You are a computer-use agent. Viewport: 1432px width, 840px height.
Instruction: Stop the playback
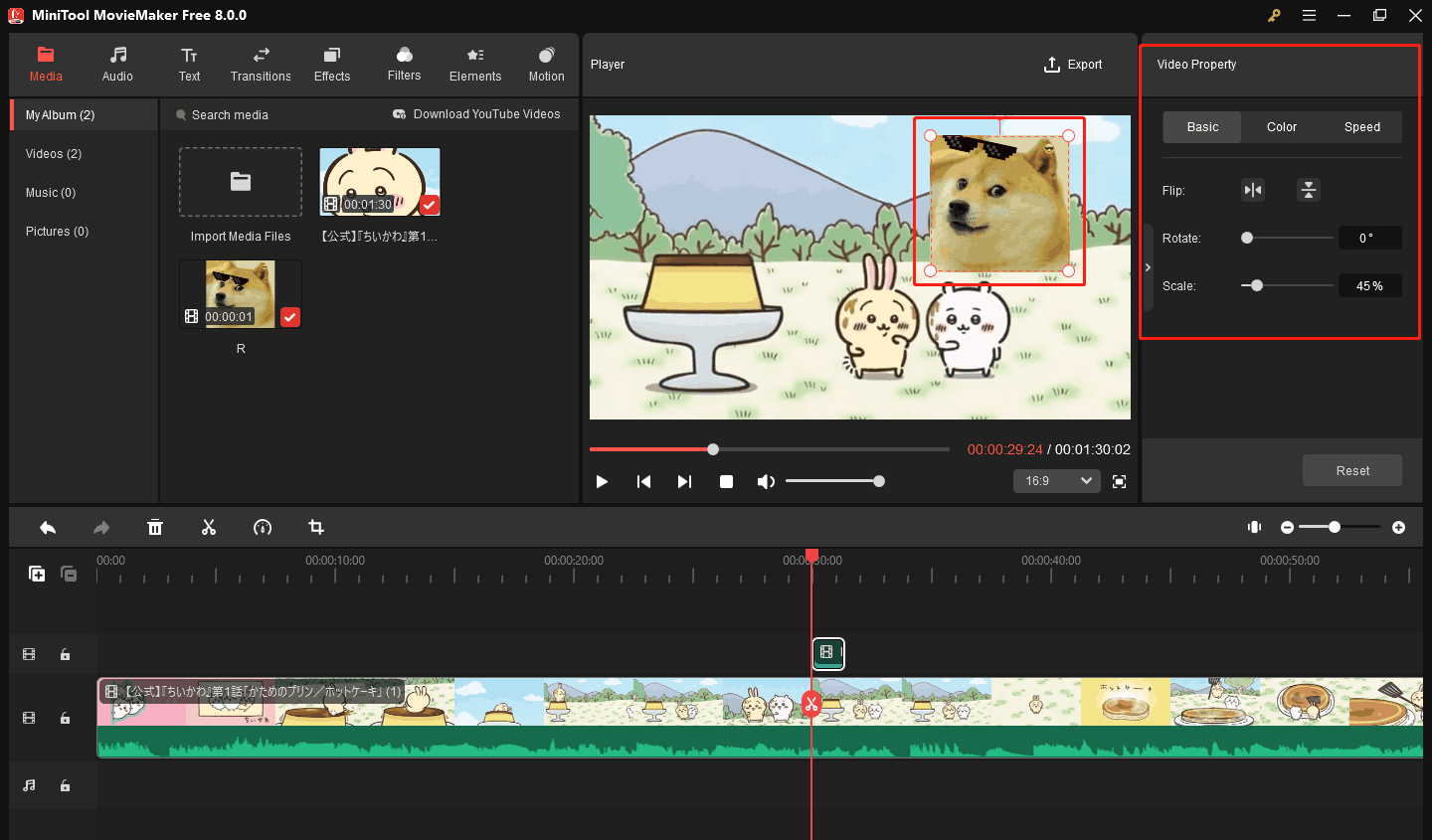(726, 481)
